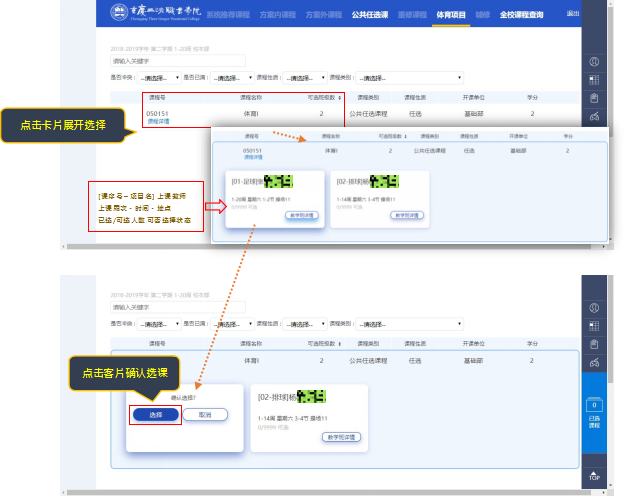Viewport: 629px width, 496px height.
Task: Go to 全校课程查询 tab
Action: coord(521,15)
